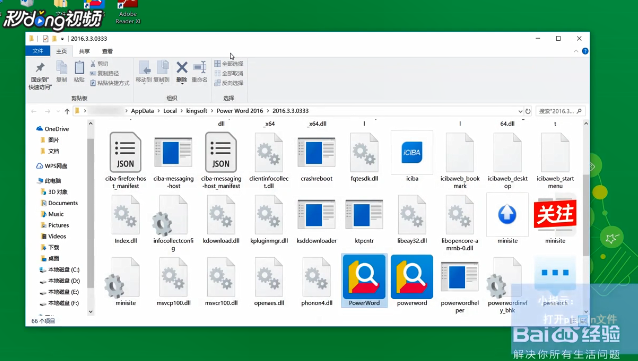Select the highlighted PowerWord application

click(x=364, y=280)
